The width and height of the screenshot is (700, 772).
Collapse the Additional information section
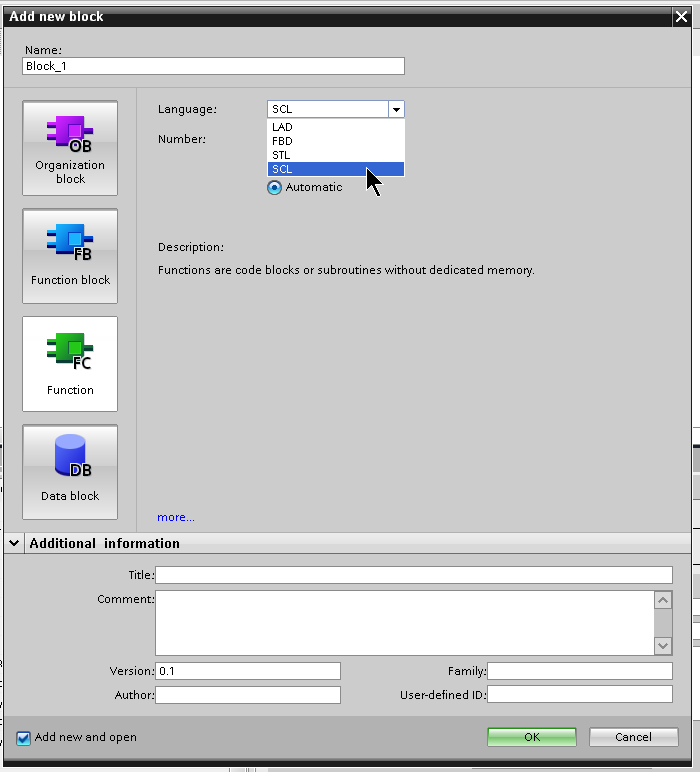14,543
